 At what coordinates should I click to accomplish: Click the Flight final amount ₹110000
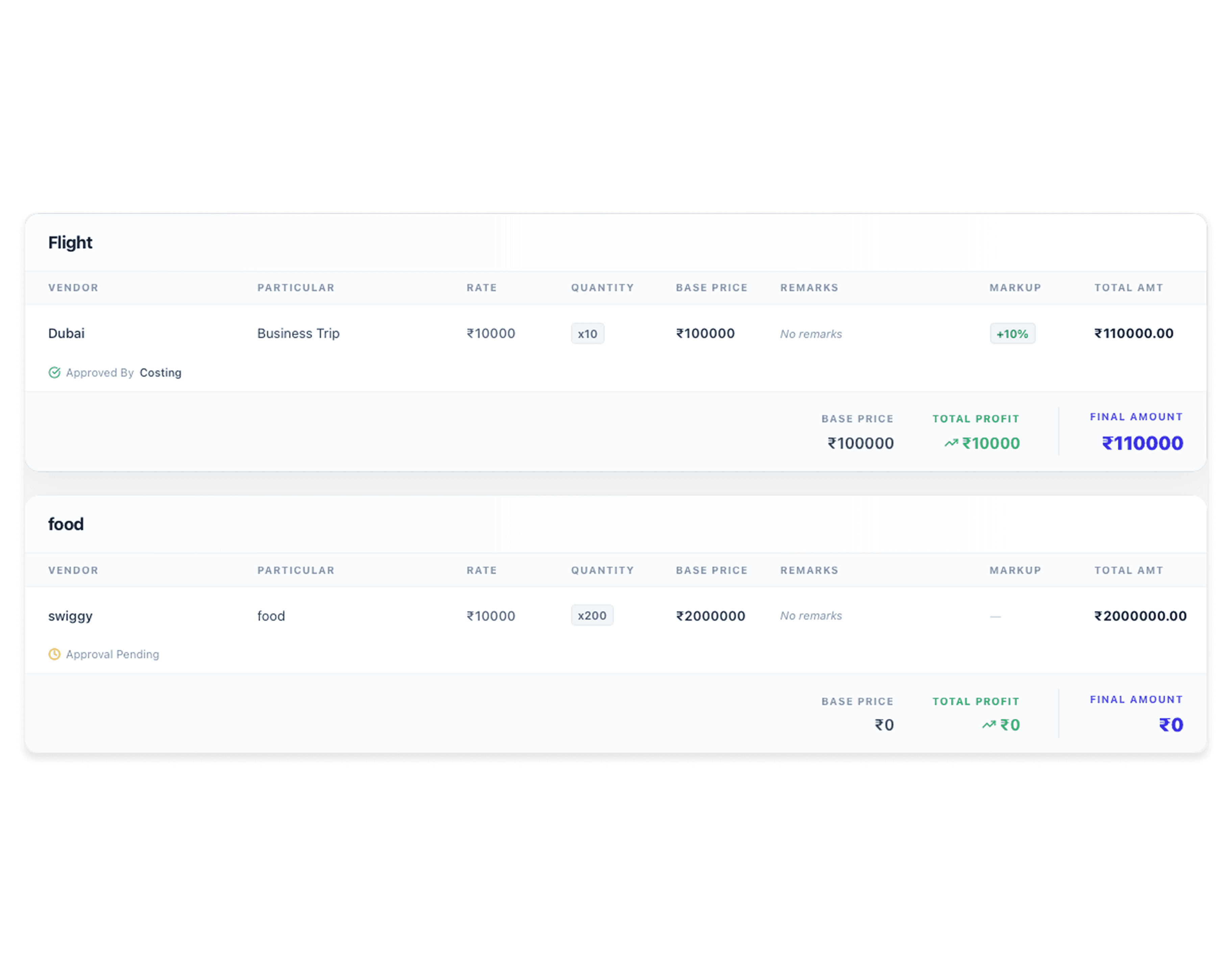pos(1142,444)
